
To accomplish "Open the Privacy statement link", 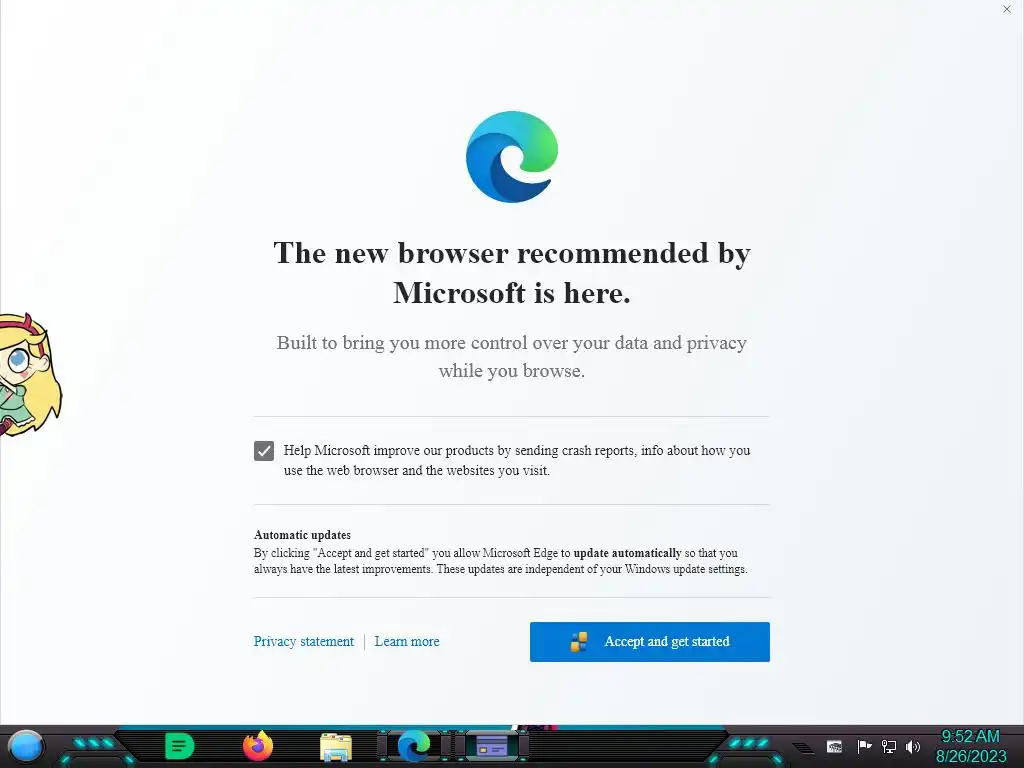I will (x=304, y=641).
